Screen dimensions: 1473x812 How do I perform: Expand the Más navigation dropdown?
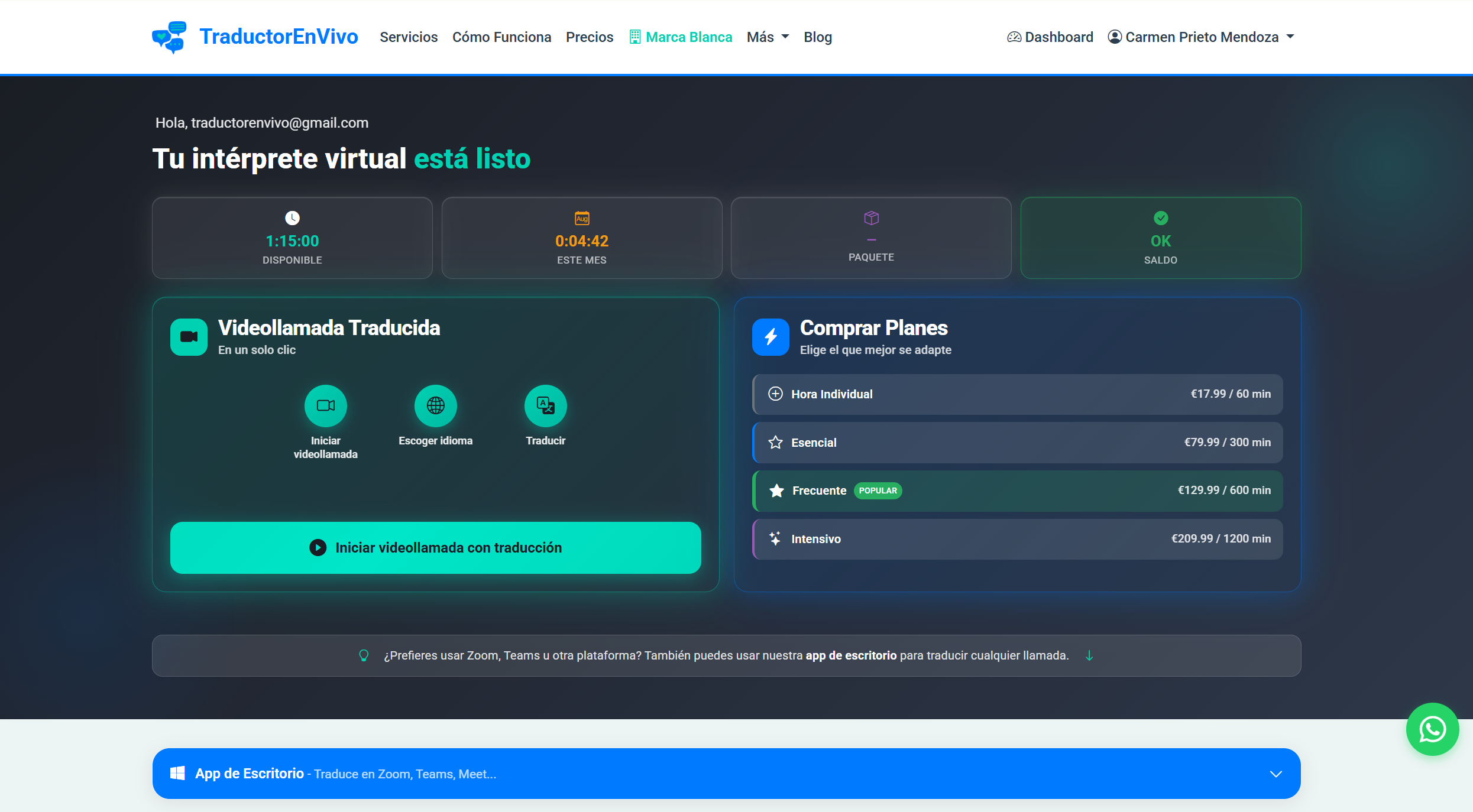coord(767,37)
